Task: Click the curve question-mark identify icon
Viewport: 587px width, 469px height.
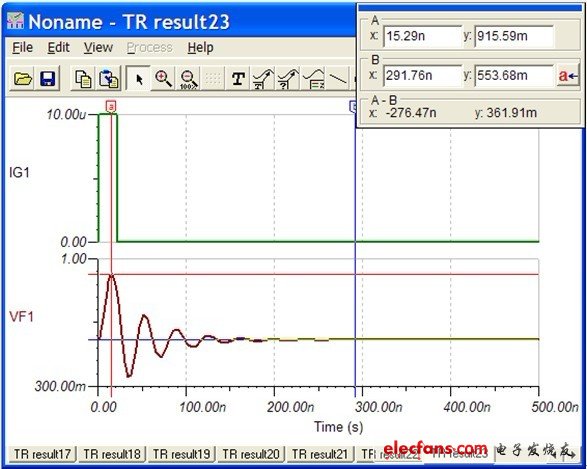Action: [288, 79]
